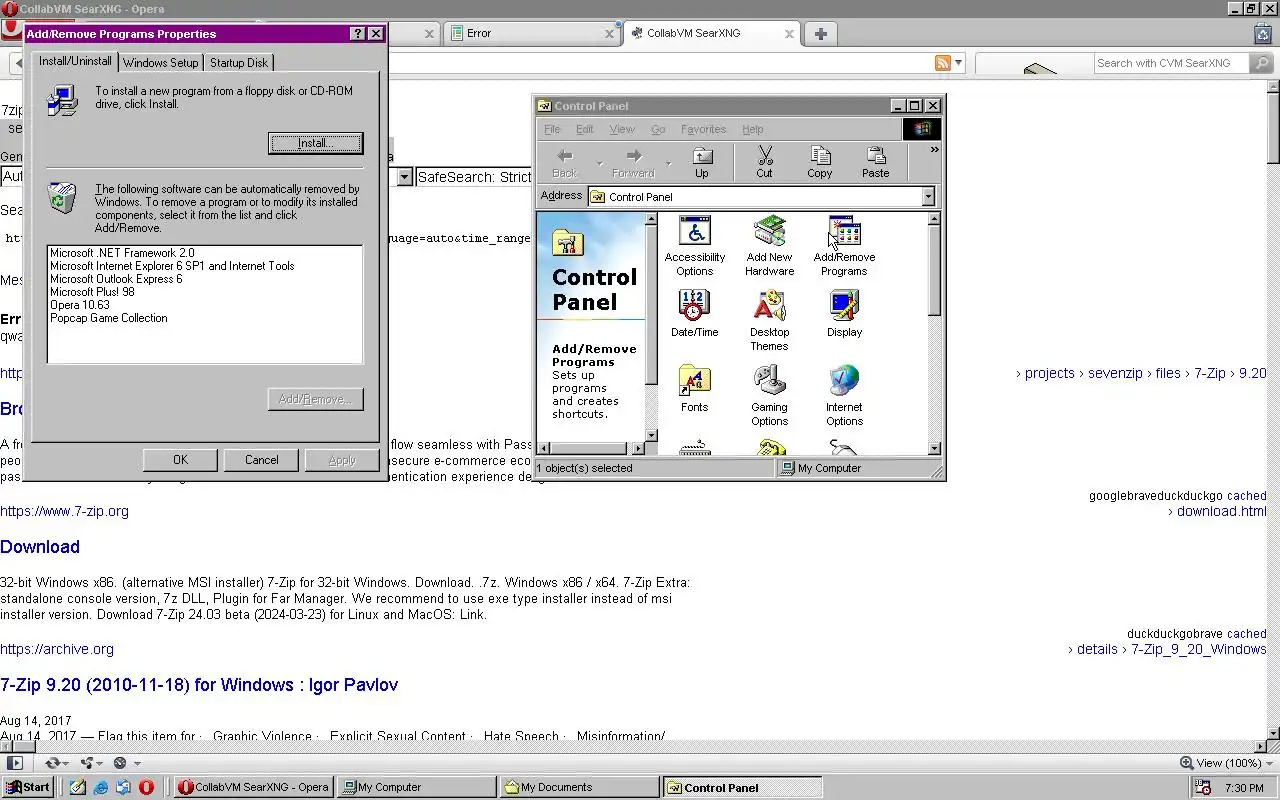Image resolution: width=1280 pixels, height=800 pixels.
Task: Open the File menu in Control Panel
Action: [x=552, y=129]
